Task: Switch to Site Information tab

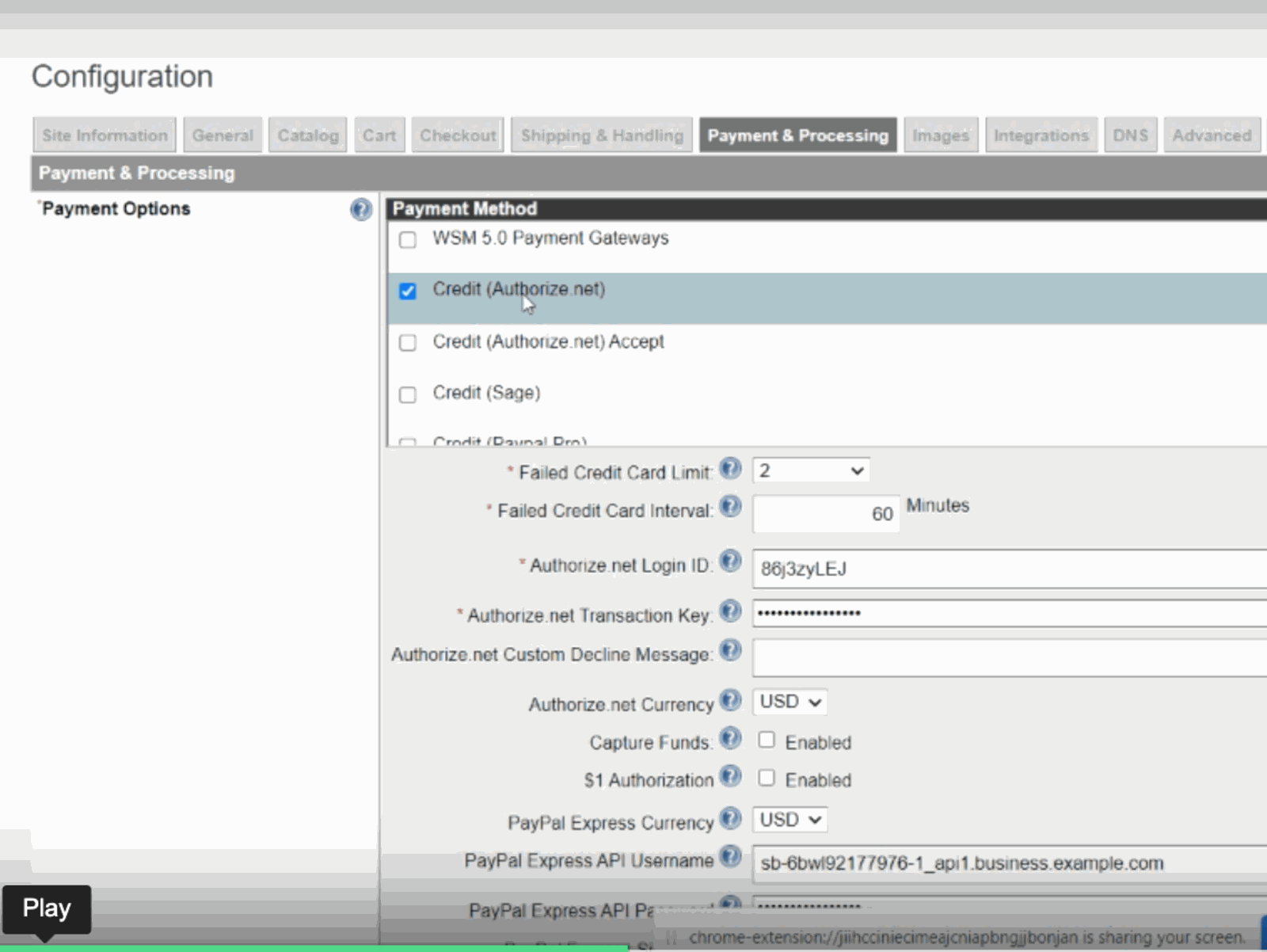Action: [x=105, y=135]
